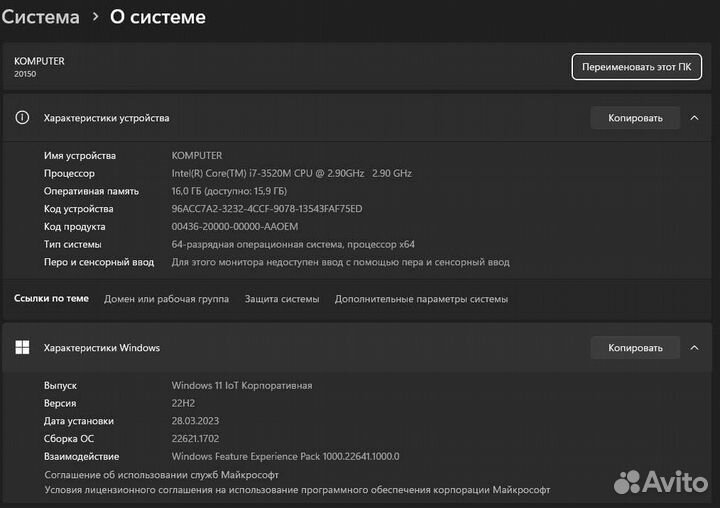Click the device ID 96ACC7A2-3232-4CCF value
This screenshot has width=720, height=508.
point(267,209)
